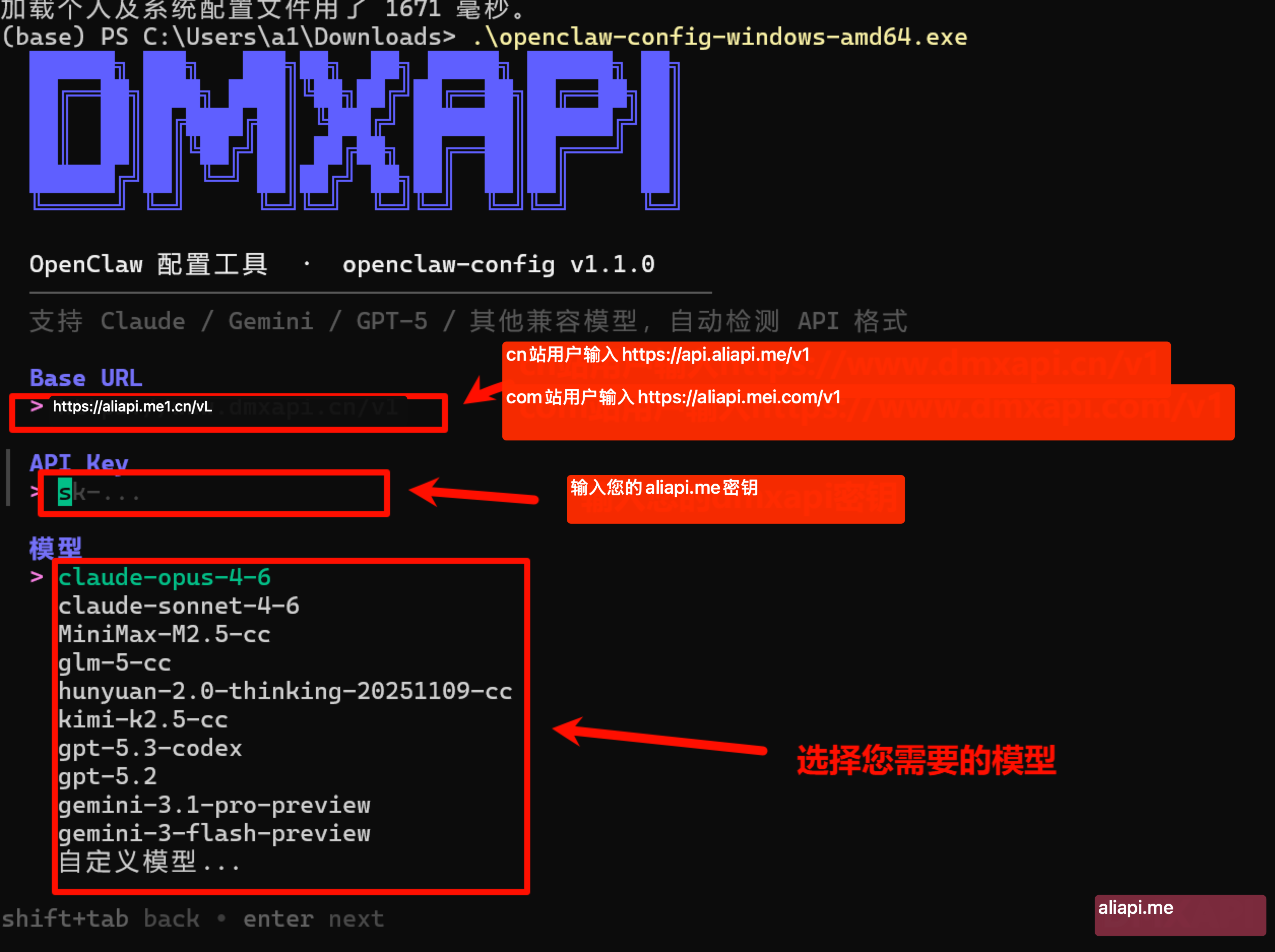Image resolution: width=1275 pixels, height=952 pixels.
Task: Click the PowerShell prompt path C:\Users\a1\Downloads>
Action: [300, 37]
